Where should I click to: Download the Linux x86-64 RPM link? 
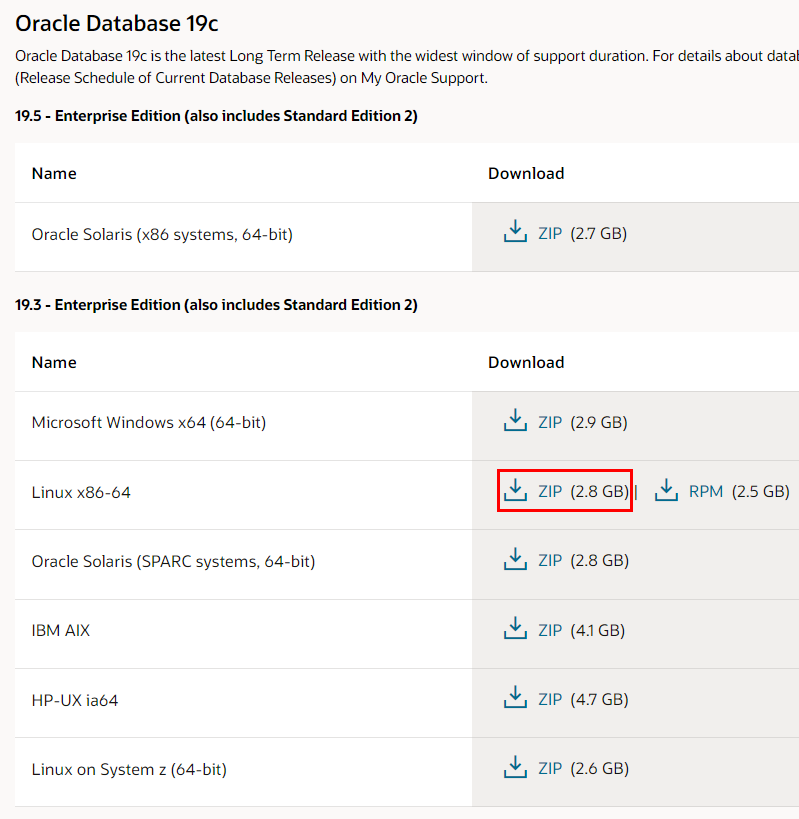point(706,492)
